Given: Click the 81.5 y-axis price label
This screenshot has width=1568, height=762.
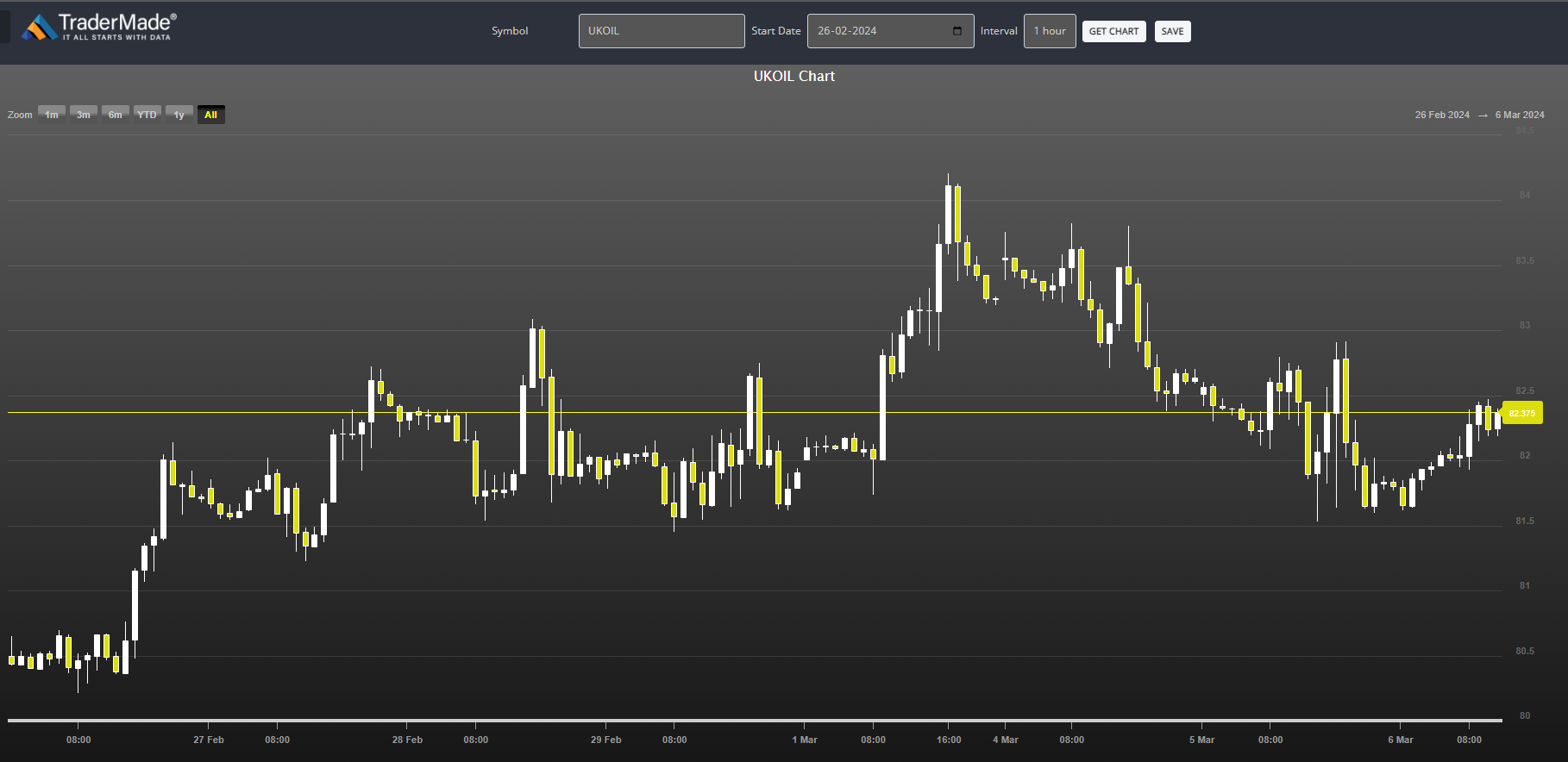Looking at the screenshot, I should [1525, 521].
